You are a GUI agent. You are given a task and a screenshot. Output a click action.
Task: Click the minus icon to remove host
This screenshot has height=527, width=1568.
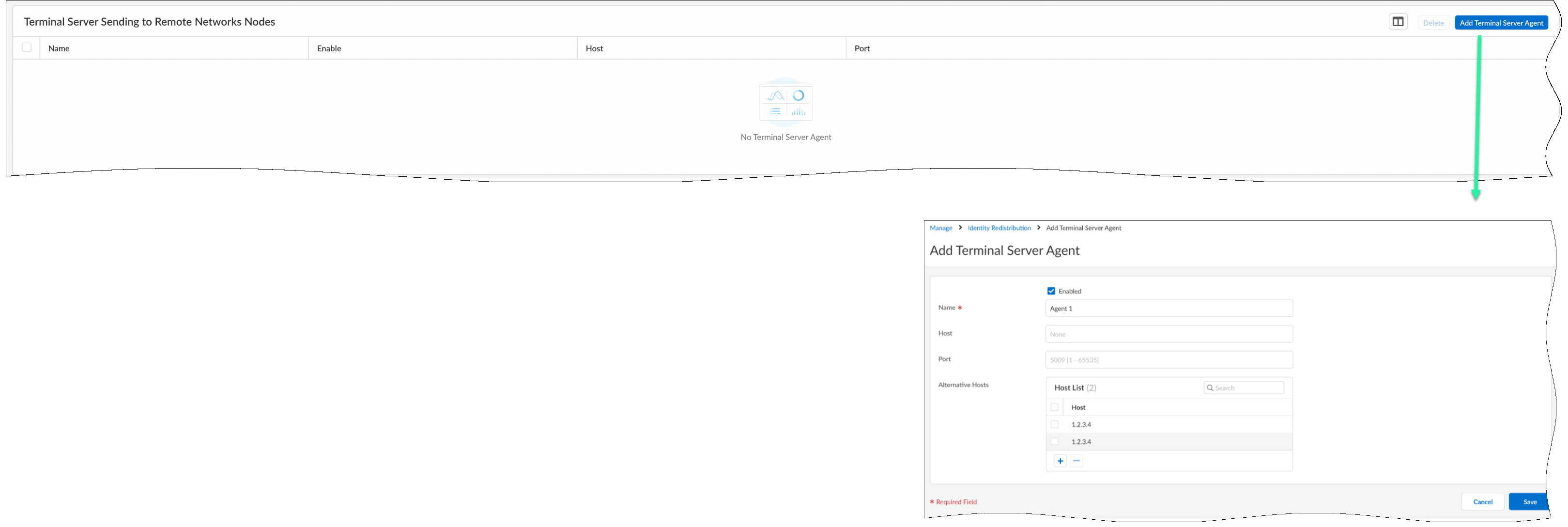click(1076, 461)
